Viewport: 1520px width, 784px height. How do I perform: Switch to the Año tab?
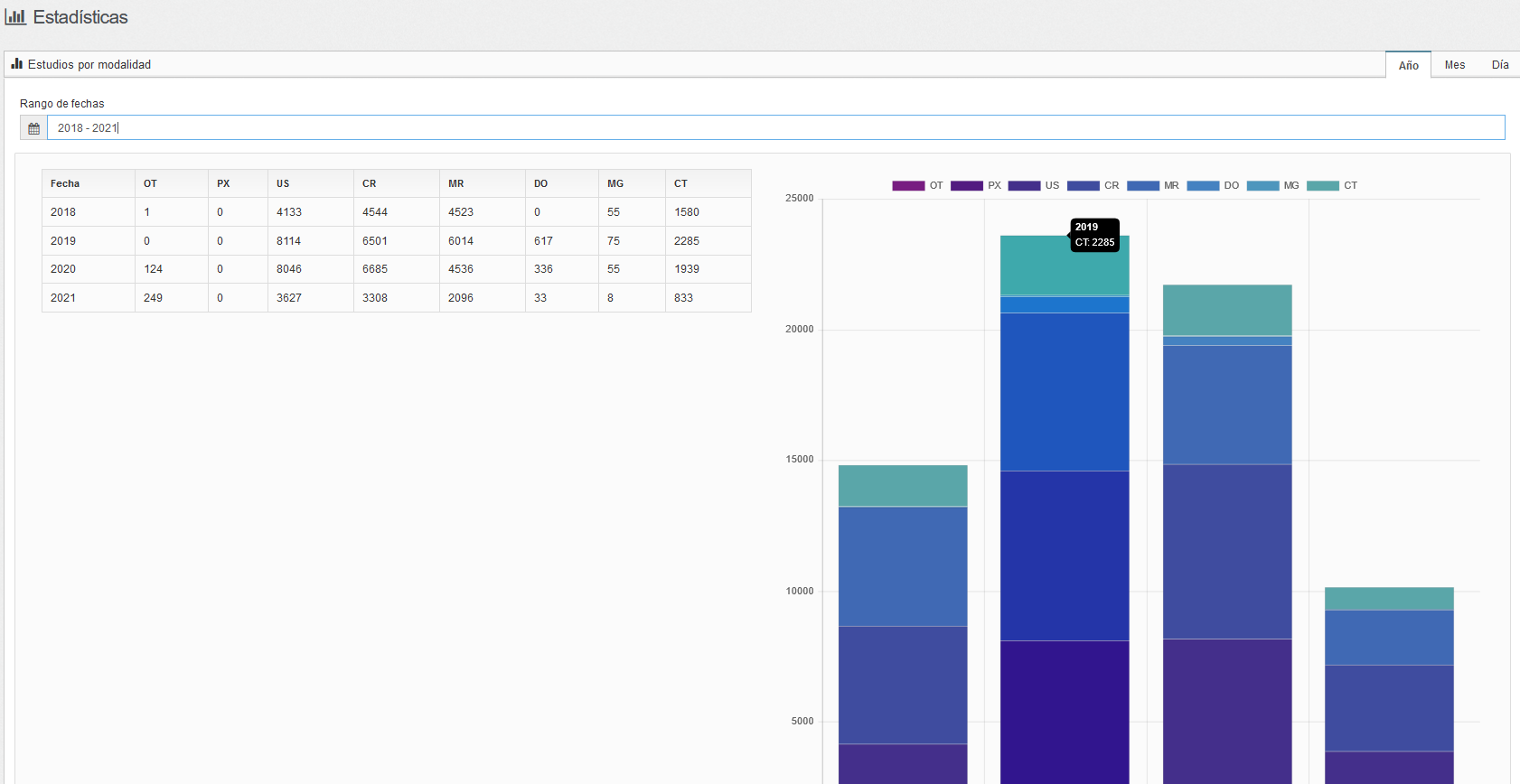pos(1408,65)
